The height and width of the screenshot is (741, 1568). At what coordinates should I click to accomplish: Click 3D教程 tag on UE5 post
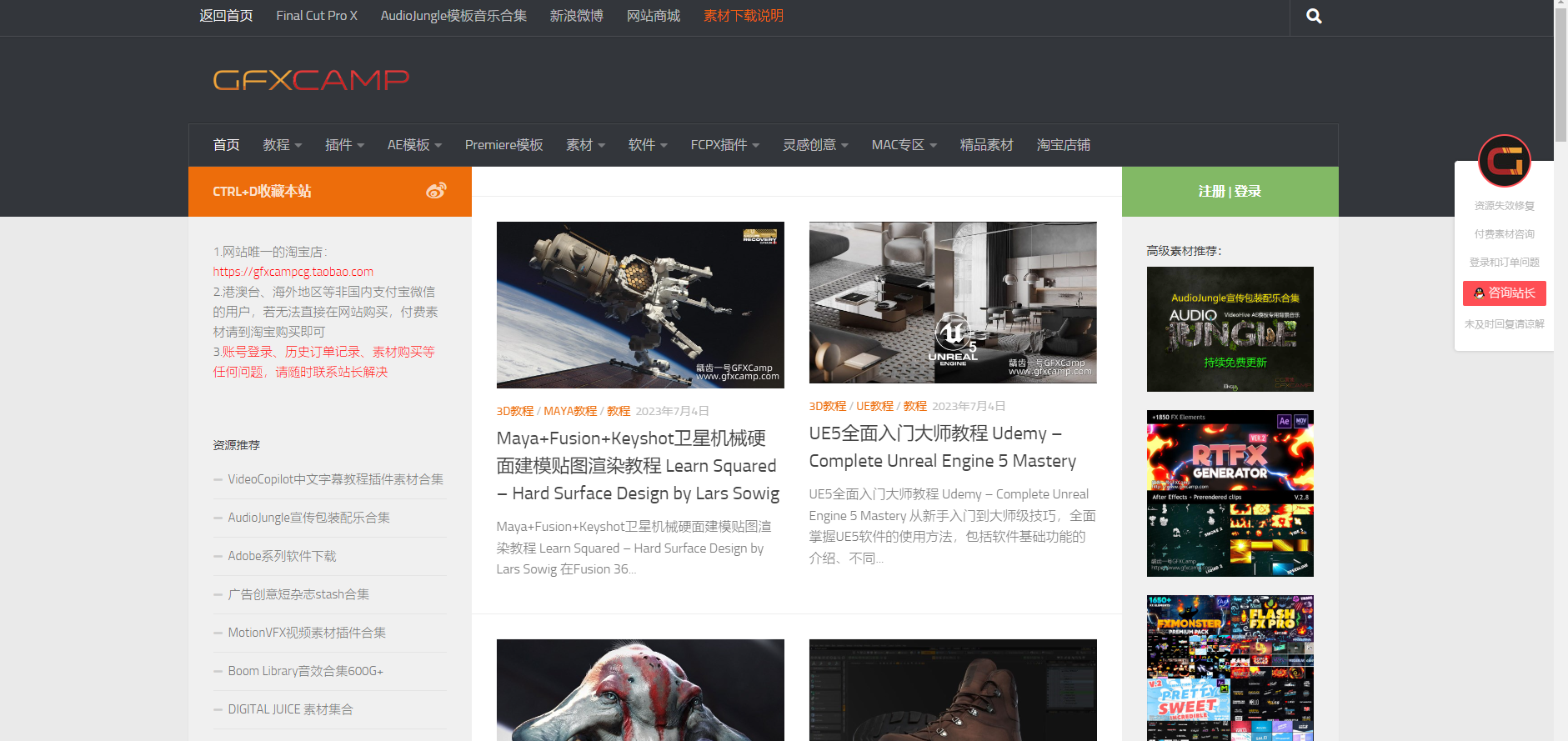click(x=828, y=406)
